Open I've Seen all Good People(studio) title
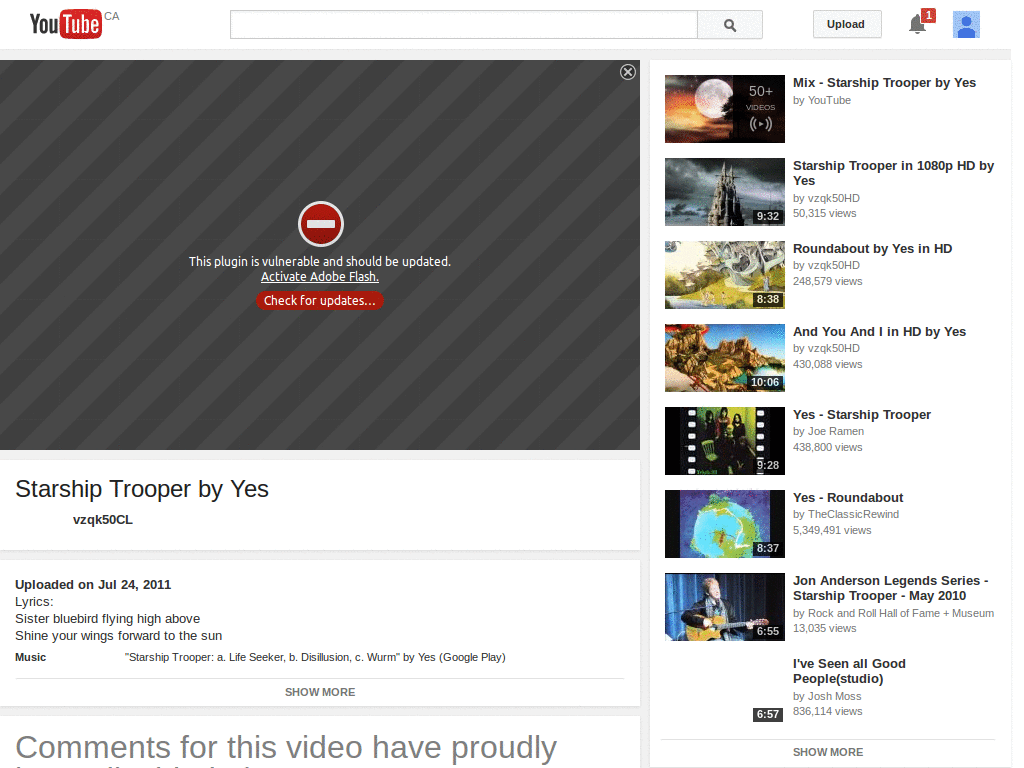The image size is (1024, 768). tap(849, 671)
